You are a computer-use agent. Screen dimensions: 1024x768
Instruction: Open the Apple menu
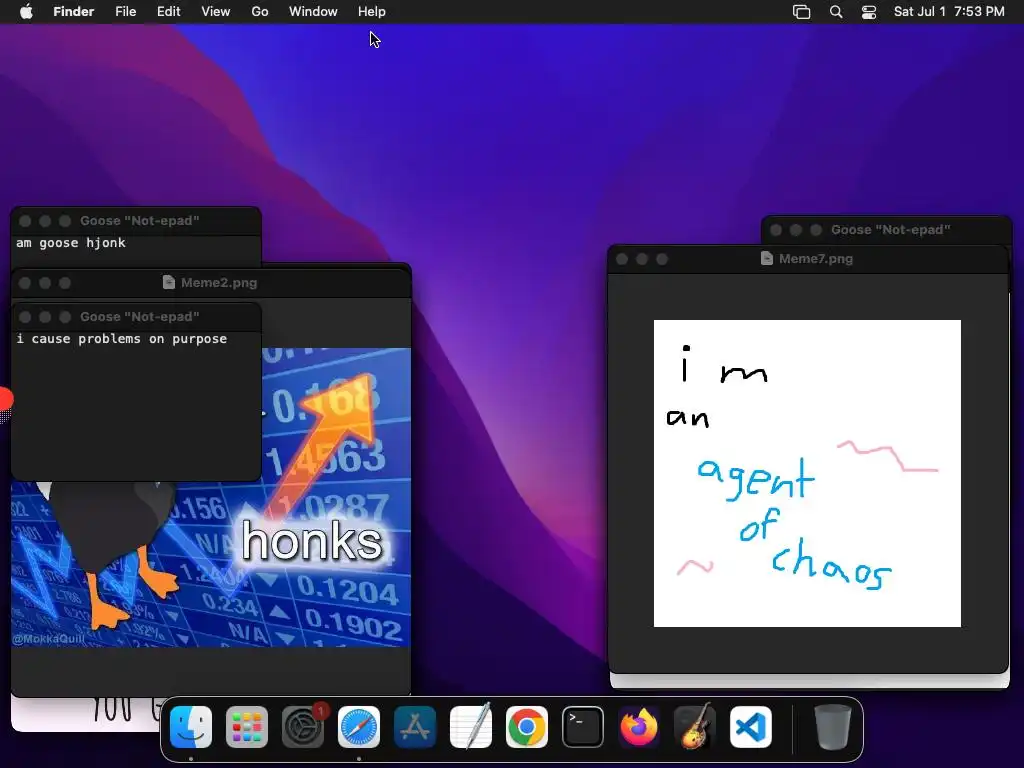[x=26, y=12]
